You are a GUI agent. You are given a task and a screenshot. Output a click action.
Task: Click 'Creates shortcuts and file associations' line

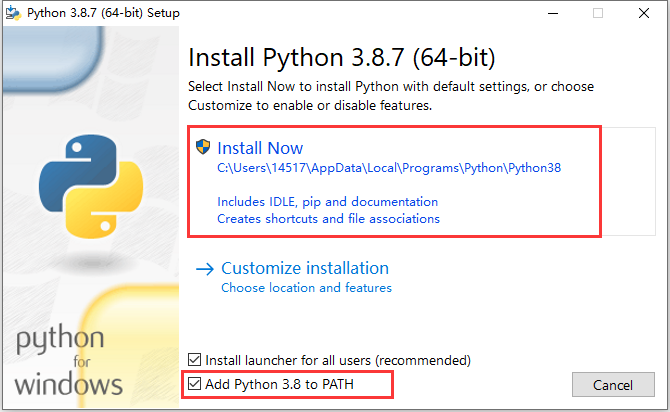pos(328,219)
